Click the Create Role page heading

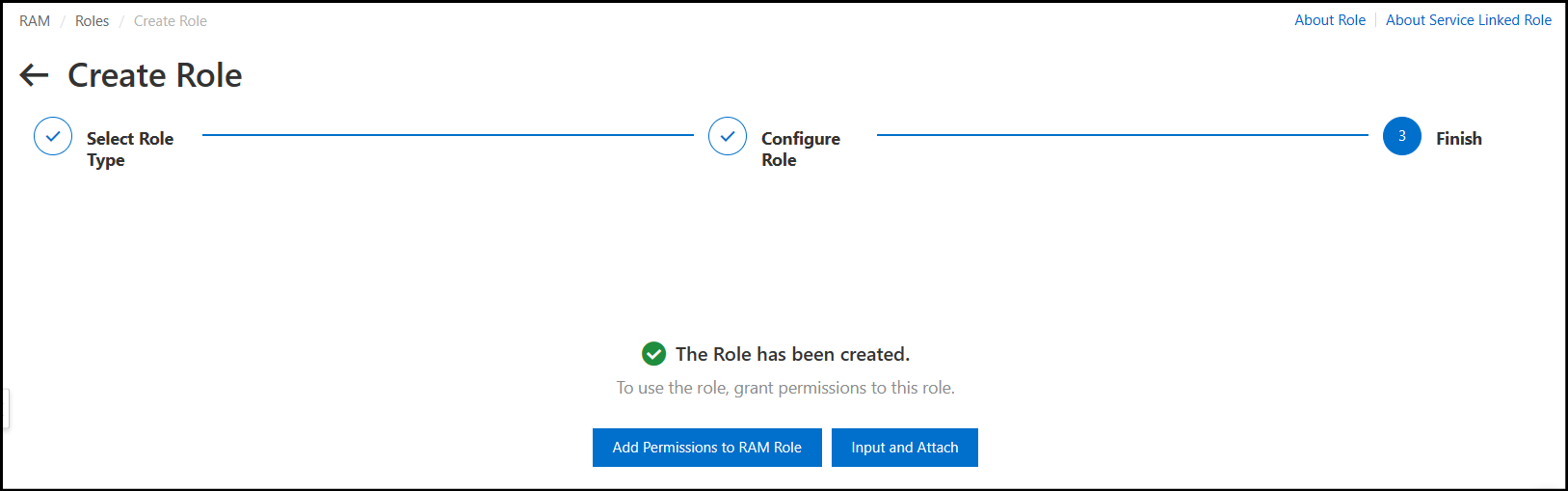(154, 75)
